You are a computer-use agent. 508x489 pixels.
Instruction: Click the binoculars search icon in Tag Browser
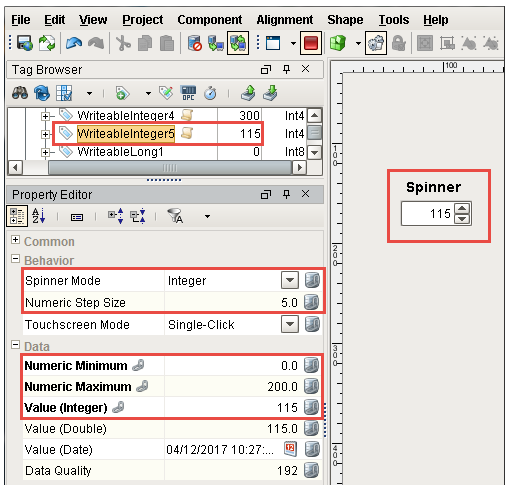coord(20,93)
